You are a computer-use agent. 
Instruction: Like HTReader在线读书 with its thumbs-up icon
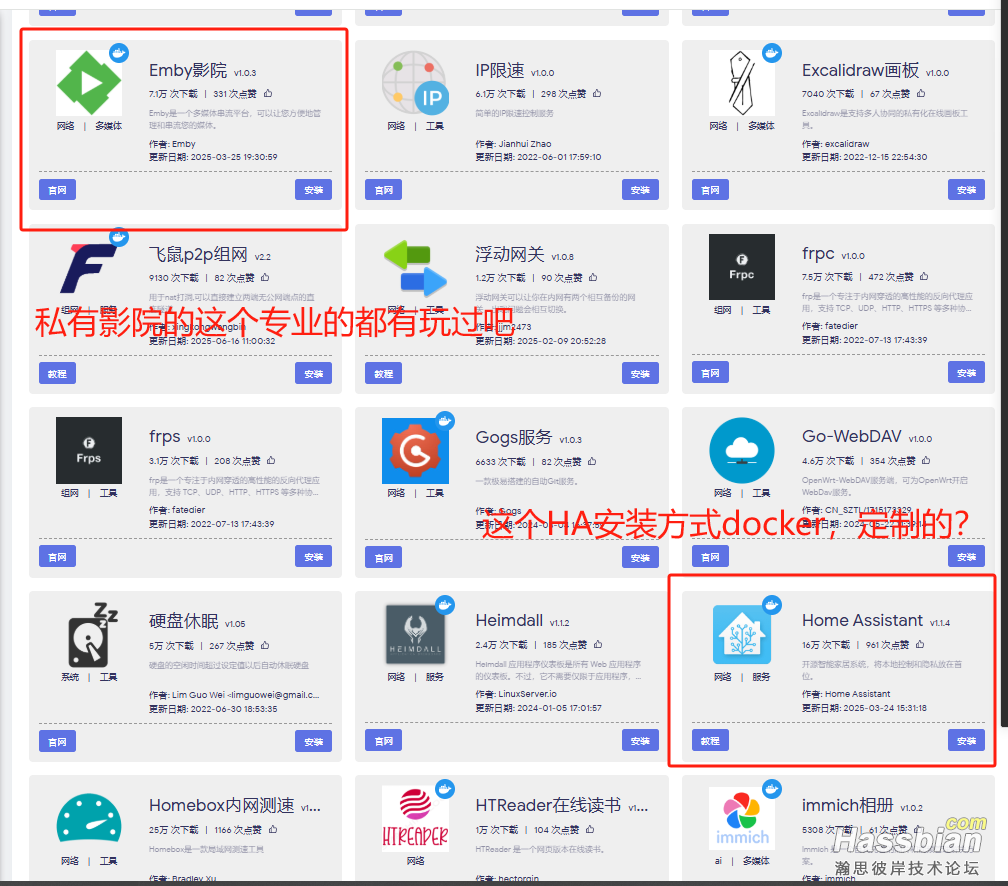(591, 829)
